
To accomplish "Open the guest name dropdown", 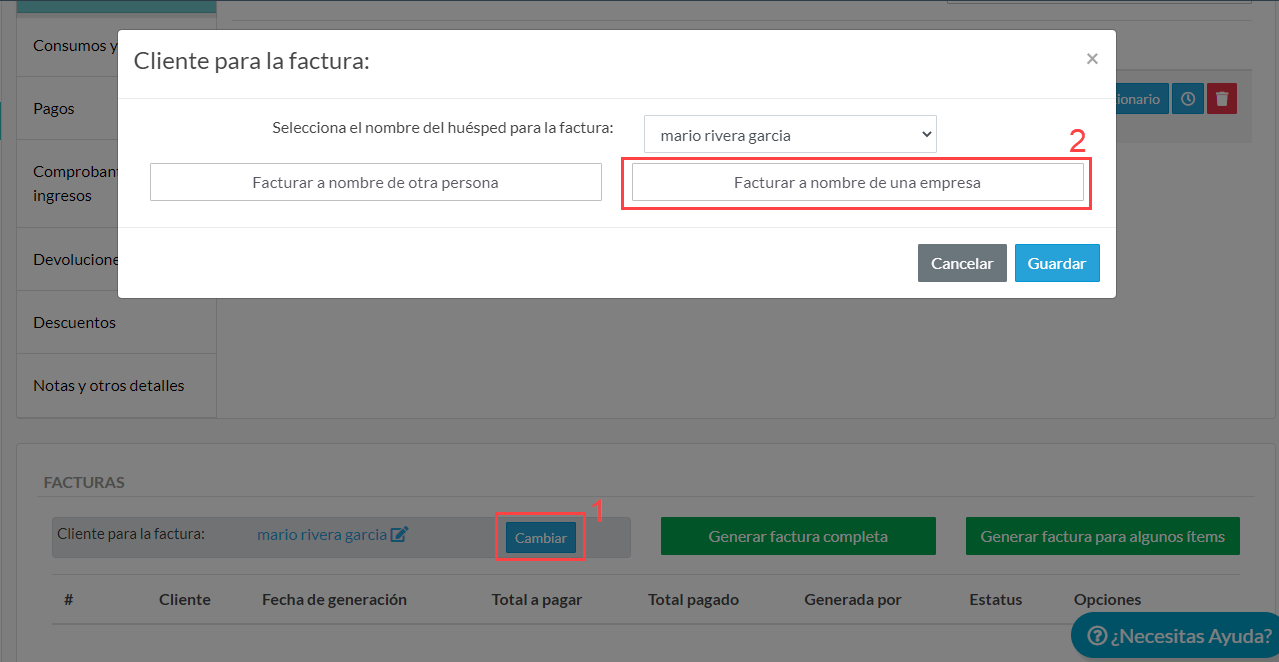I will pos(789,135).
